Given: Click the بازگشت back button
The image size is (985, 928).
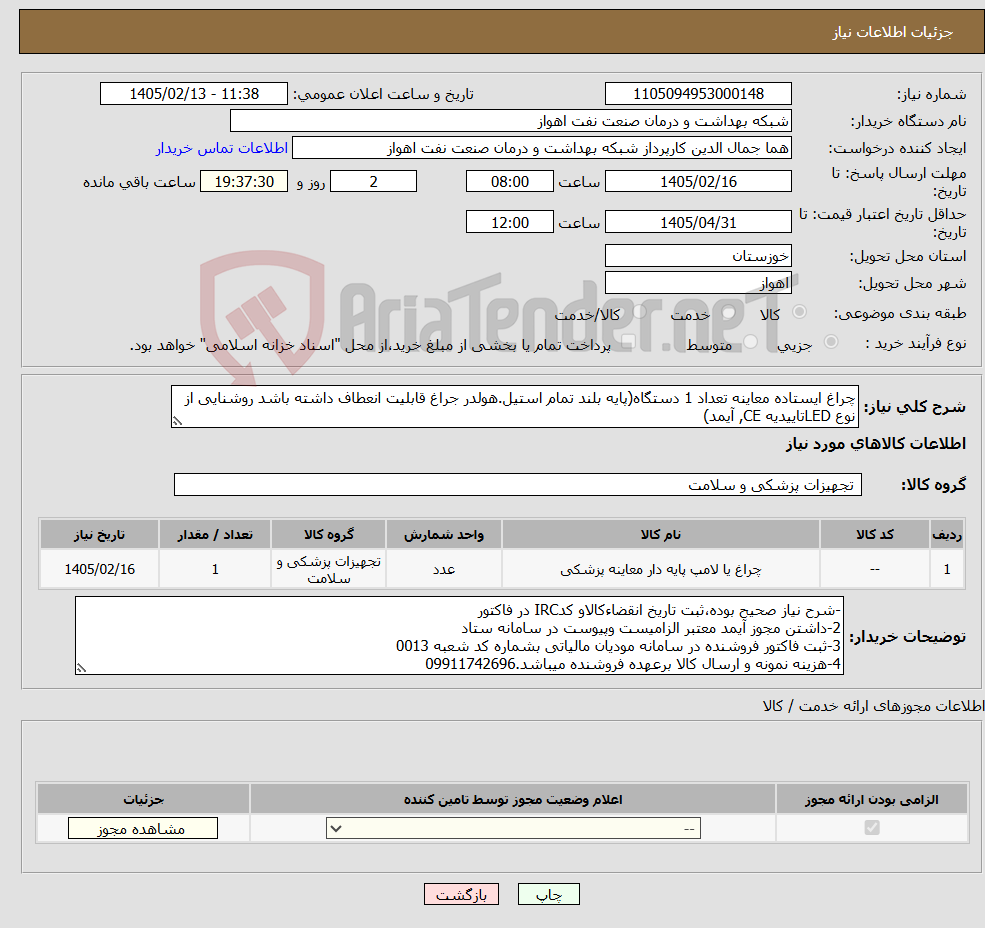Looking at the screenshot, I should pos(461,894).
